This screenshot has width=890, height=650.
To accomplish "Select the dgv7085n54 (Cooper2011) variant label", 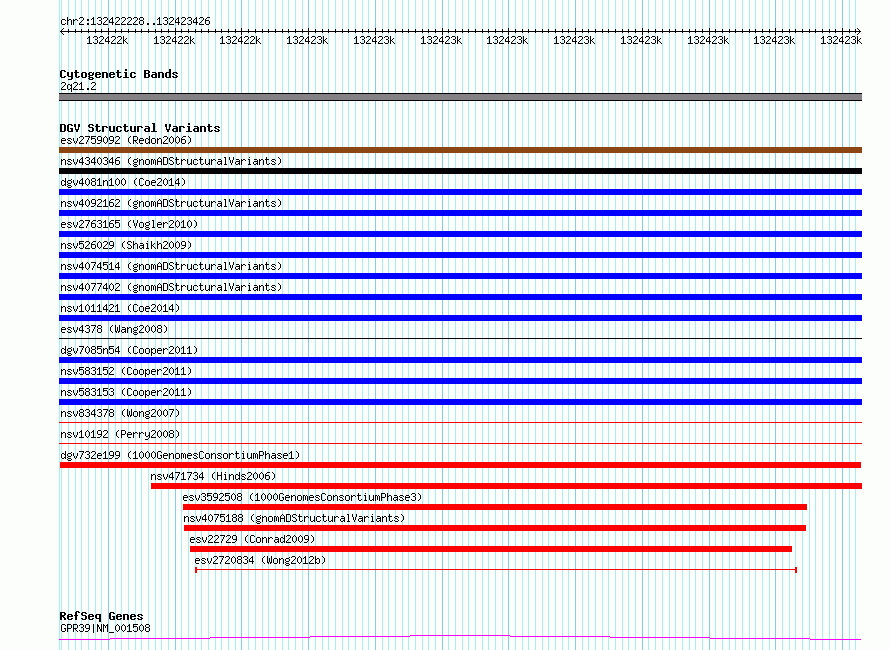I will pyautogui.click(x=129, y=350).
